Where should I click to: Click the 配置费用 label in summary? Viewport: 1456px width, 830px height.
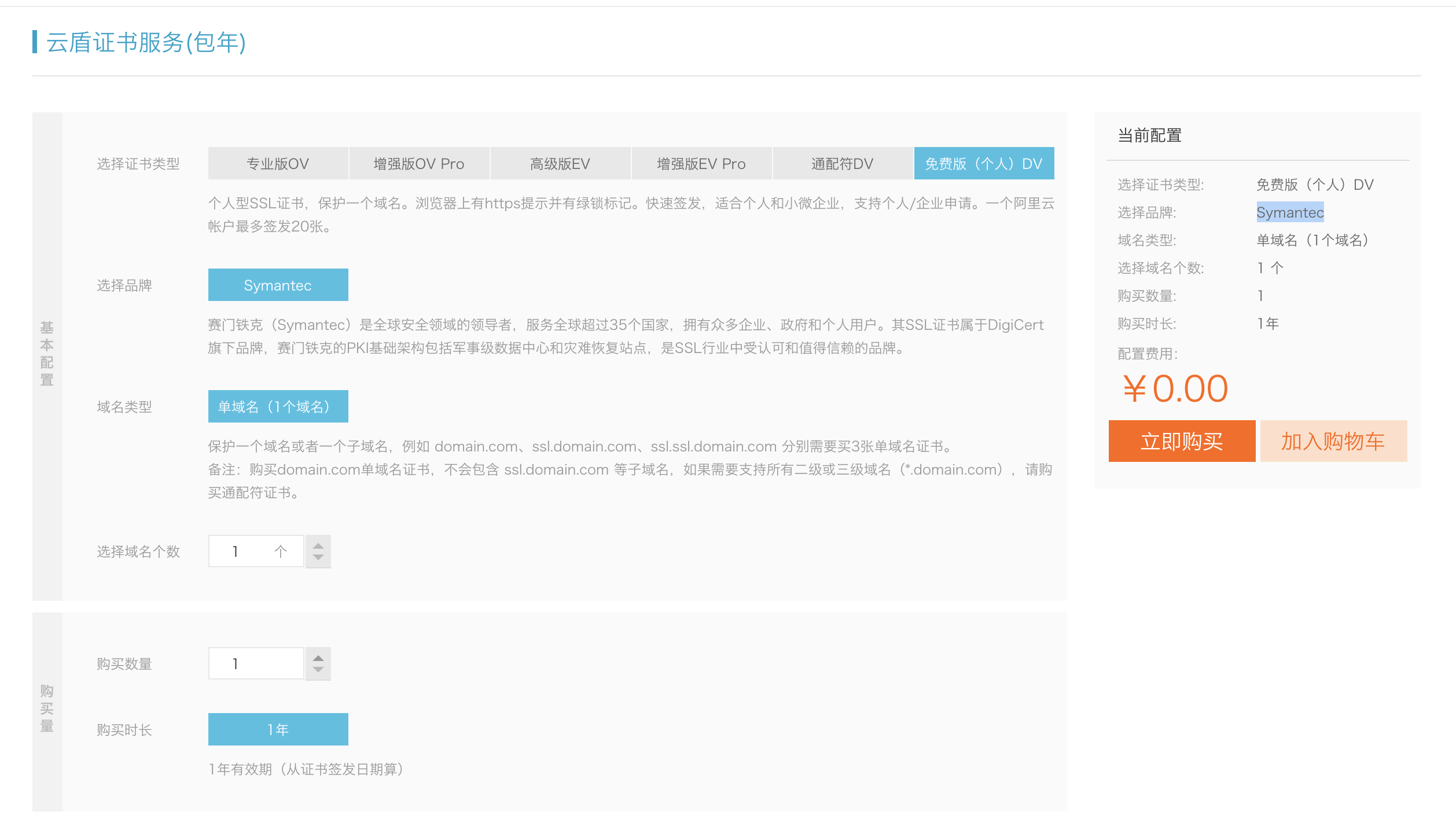click(1148, 354)
